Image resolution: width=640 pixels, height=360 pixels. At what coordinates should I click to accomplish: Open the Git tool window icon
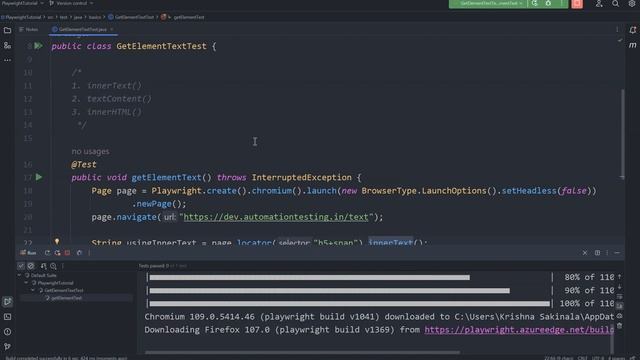(7, 347)
